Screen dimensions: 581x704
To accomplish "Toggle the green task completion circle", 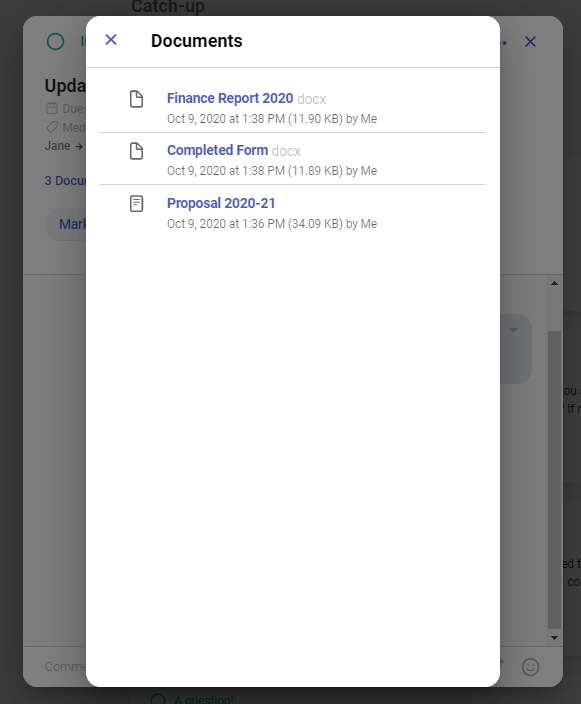I will pos(56,42).
